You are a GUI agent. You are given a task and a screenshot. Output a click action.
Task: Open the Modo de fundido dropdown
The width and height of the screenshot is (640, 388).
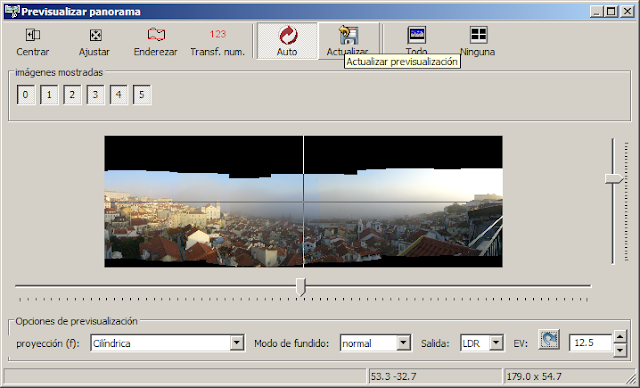(403, 343)
